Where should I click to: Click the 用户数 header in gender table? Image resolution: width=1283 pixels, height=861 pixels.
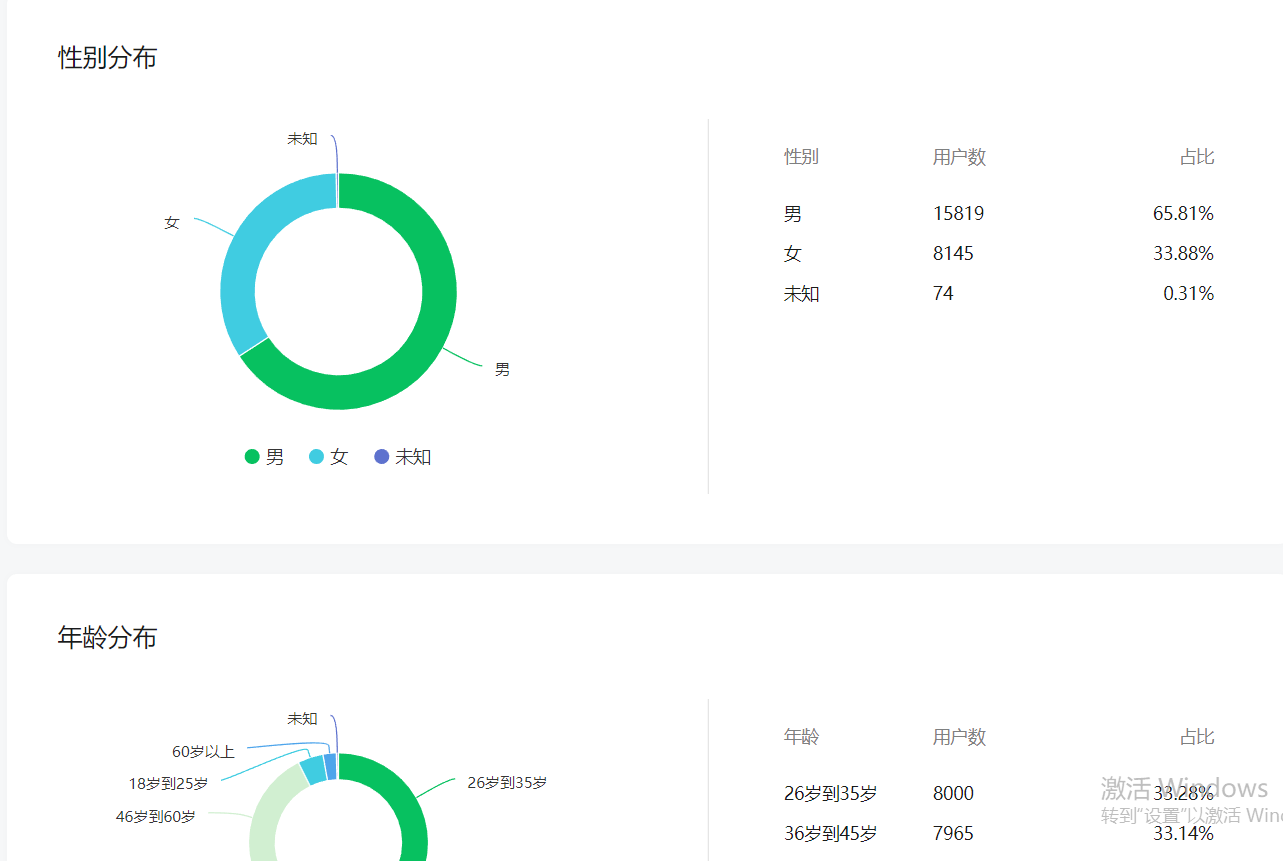tap(959, 157)
